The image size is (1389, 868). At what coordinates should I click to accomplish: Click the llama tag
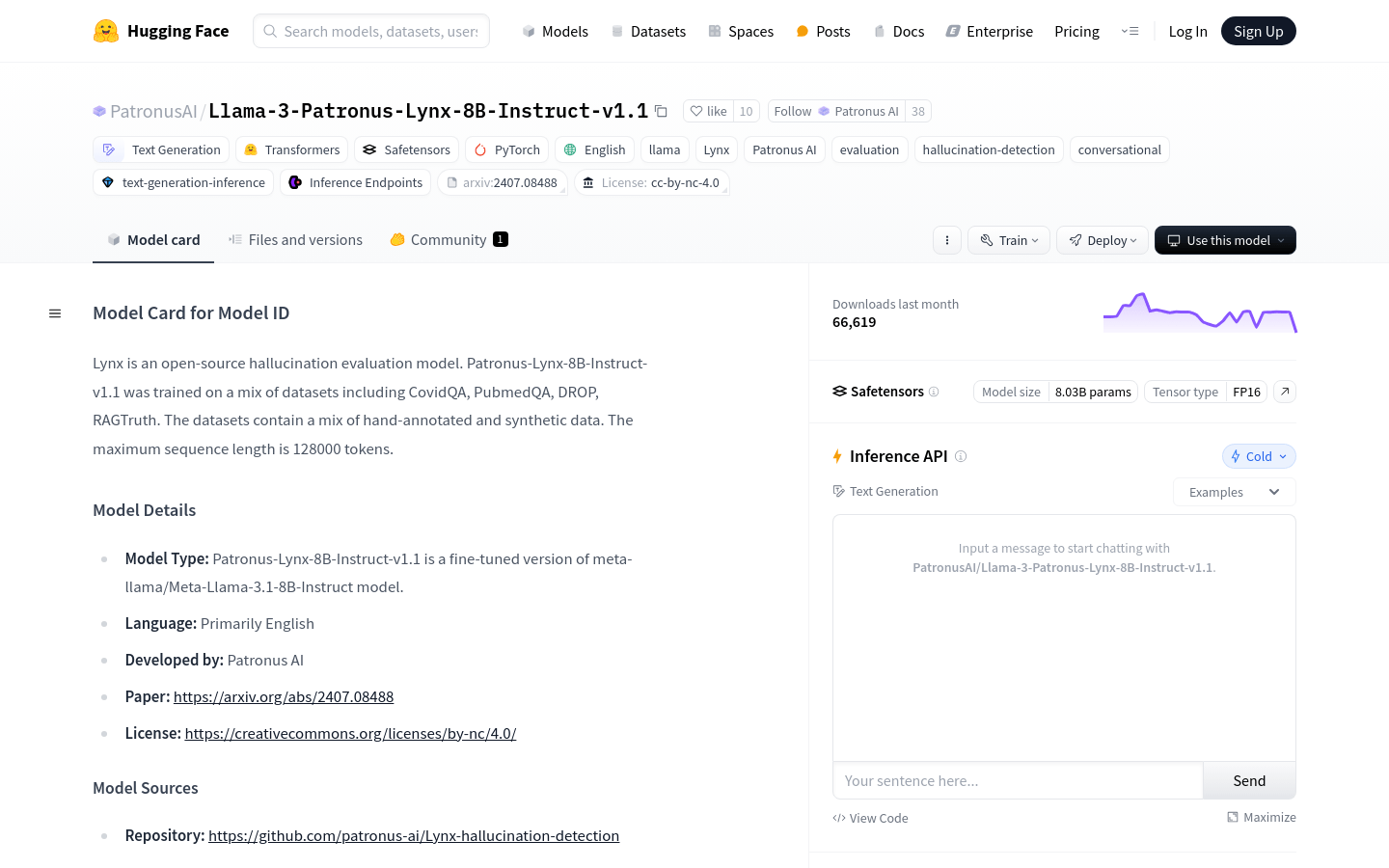(x=665, y=149)
